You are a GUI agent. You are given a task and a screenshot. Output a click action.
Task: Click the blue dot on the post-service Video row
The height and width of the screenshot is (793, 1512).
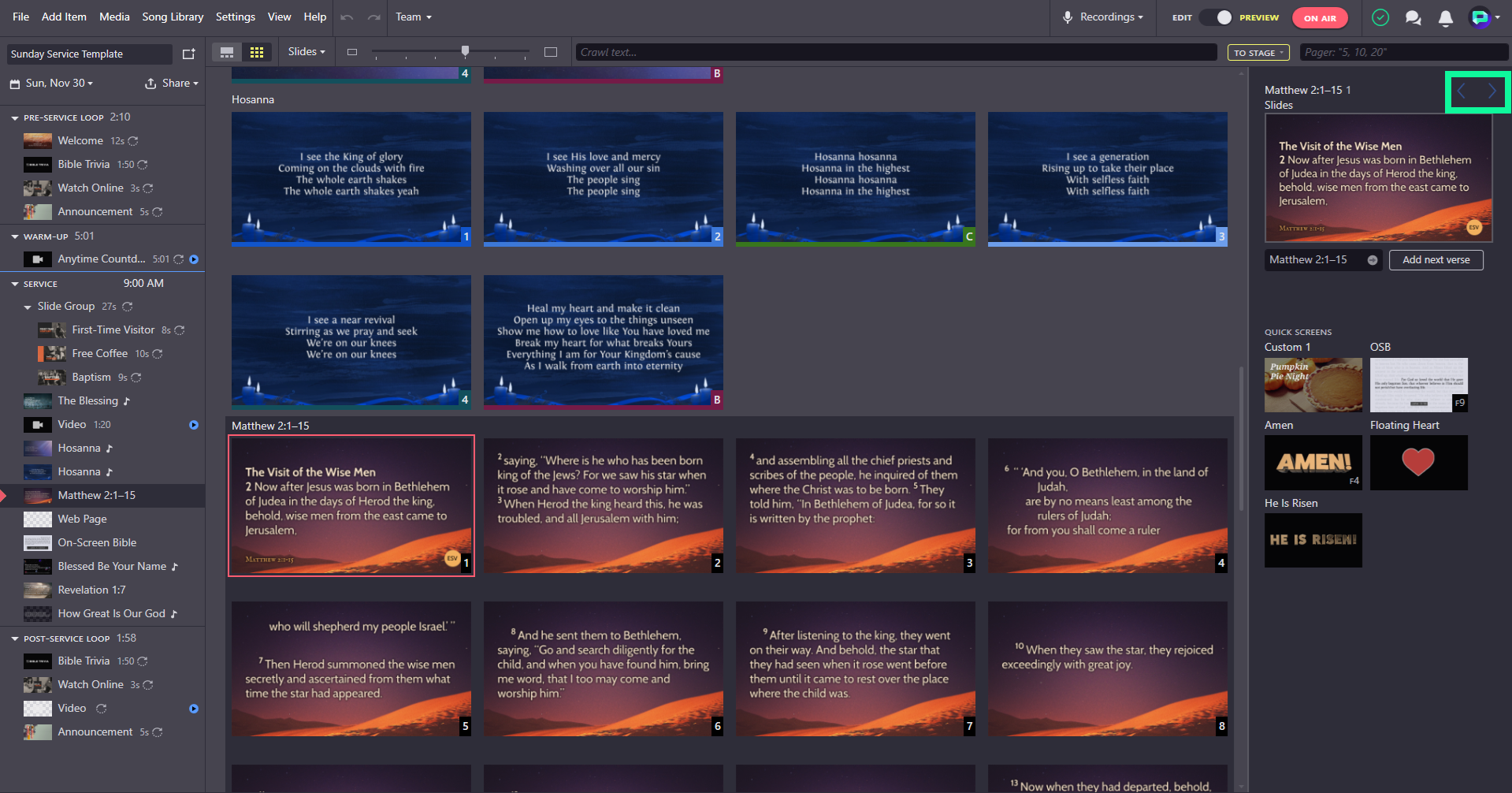click(194, 709)
